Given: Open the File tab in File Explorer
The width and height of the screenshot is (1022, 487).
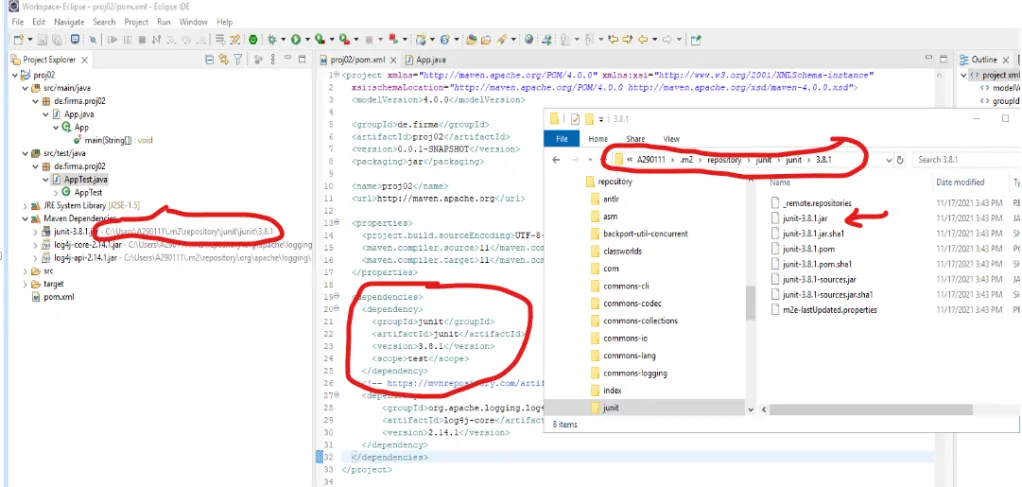Looking at the screenshot, I should tap(562, 139).
